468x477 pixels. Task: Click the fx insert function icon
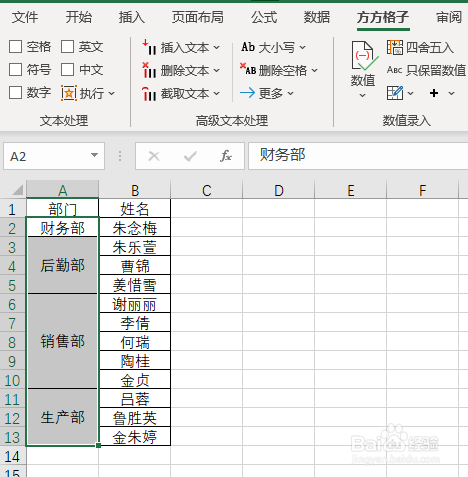pos(226,156)
